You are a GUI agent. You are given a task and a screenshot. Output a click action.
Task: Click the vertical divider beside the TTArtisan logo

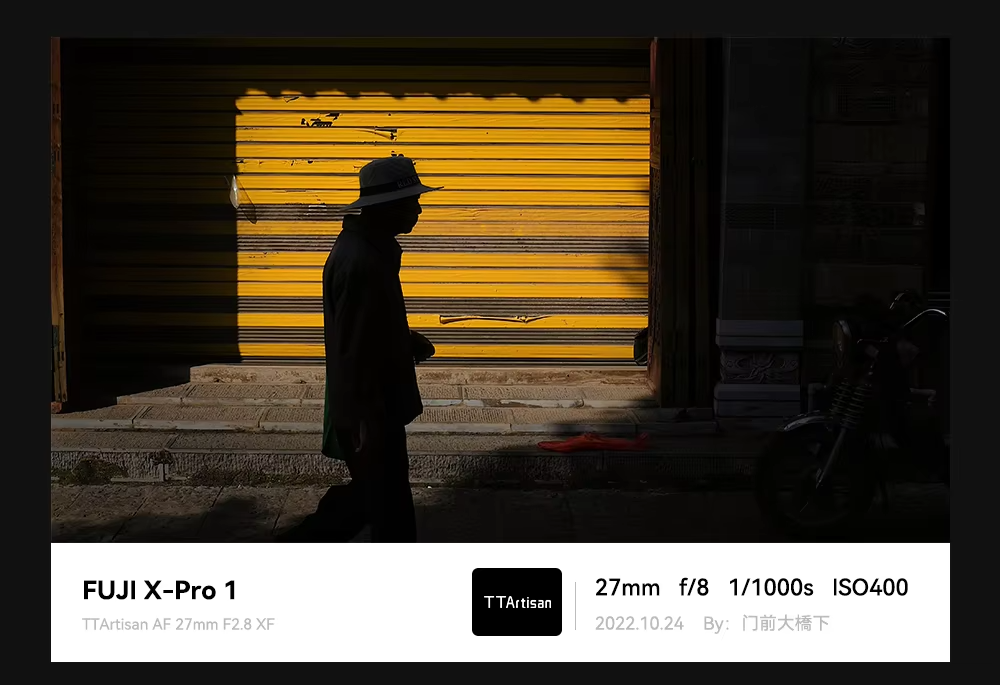[576, 605]
